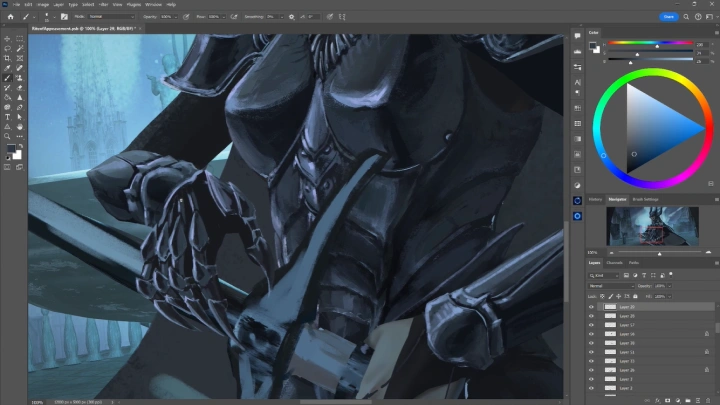Screen dimensions: 720x405
Task: Hide Layer 57 with its eye icon
Action: coord(591,325)
